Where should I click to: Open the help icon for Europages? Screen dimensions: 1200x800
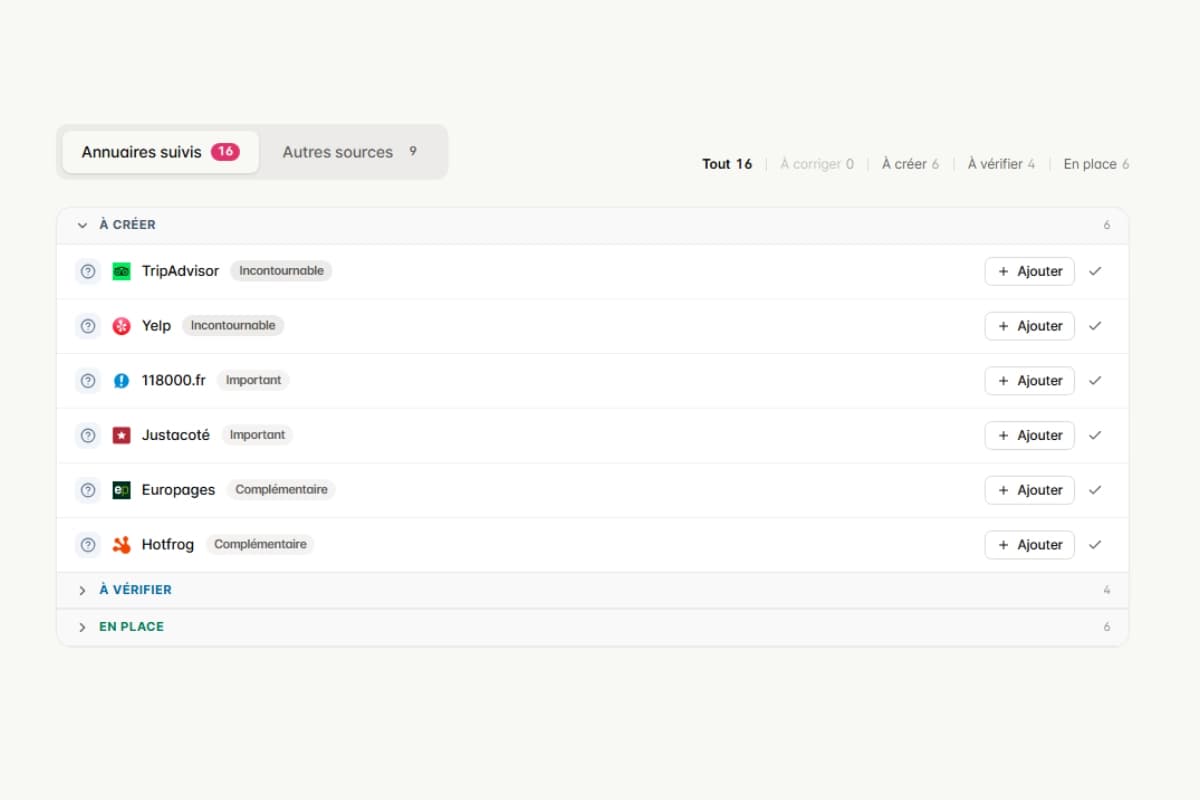pyautogui.click(x=88, y=490)
